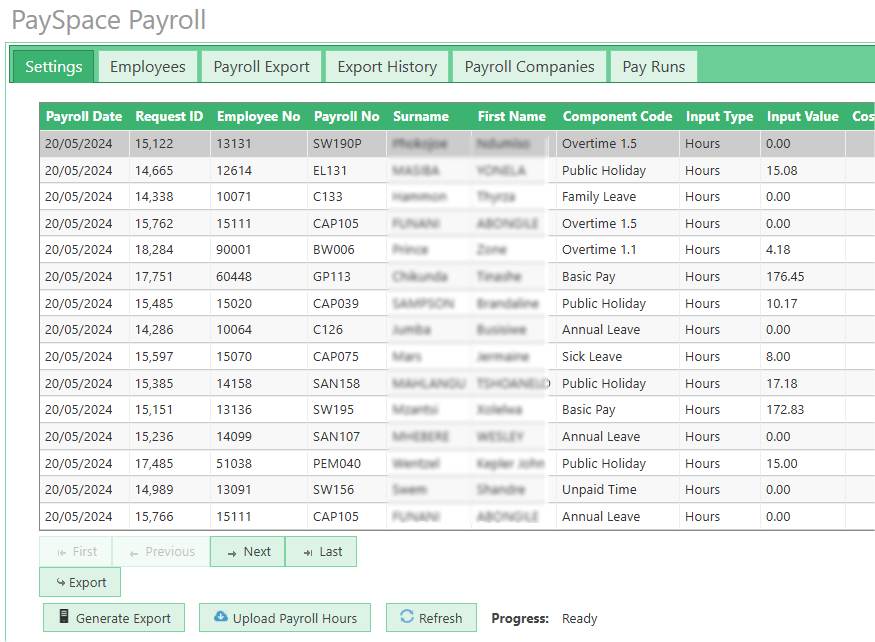Image resolution: width=875 pixels, height=642 pixels.
Task: Click Request ID 14,286
Action: [170, 329]
